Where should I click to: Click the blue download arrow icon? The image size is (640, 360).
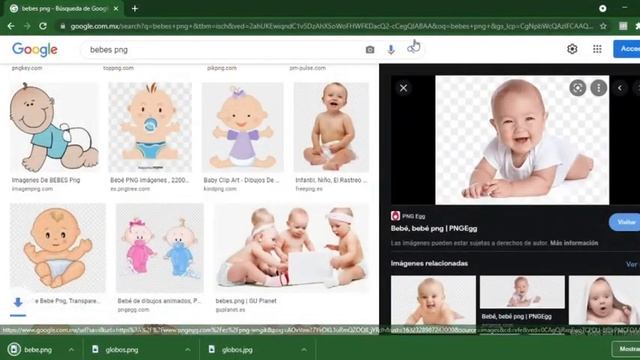click(18, 302)
